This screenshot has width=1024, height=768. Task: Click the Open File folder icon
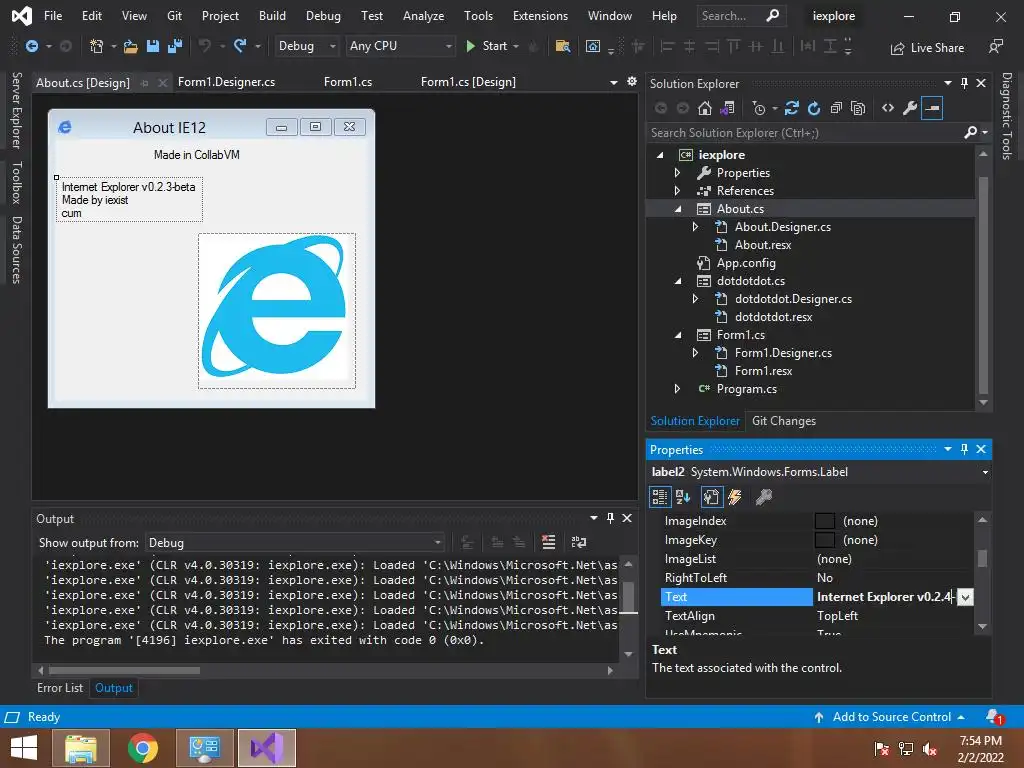[131, 46]
